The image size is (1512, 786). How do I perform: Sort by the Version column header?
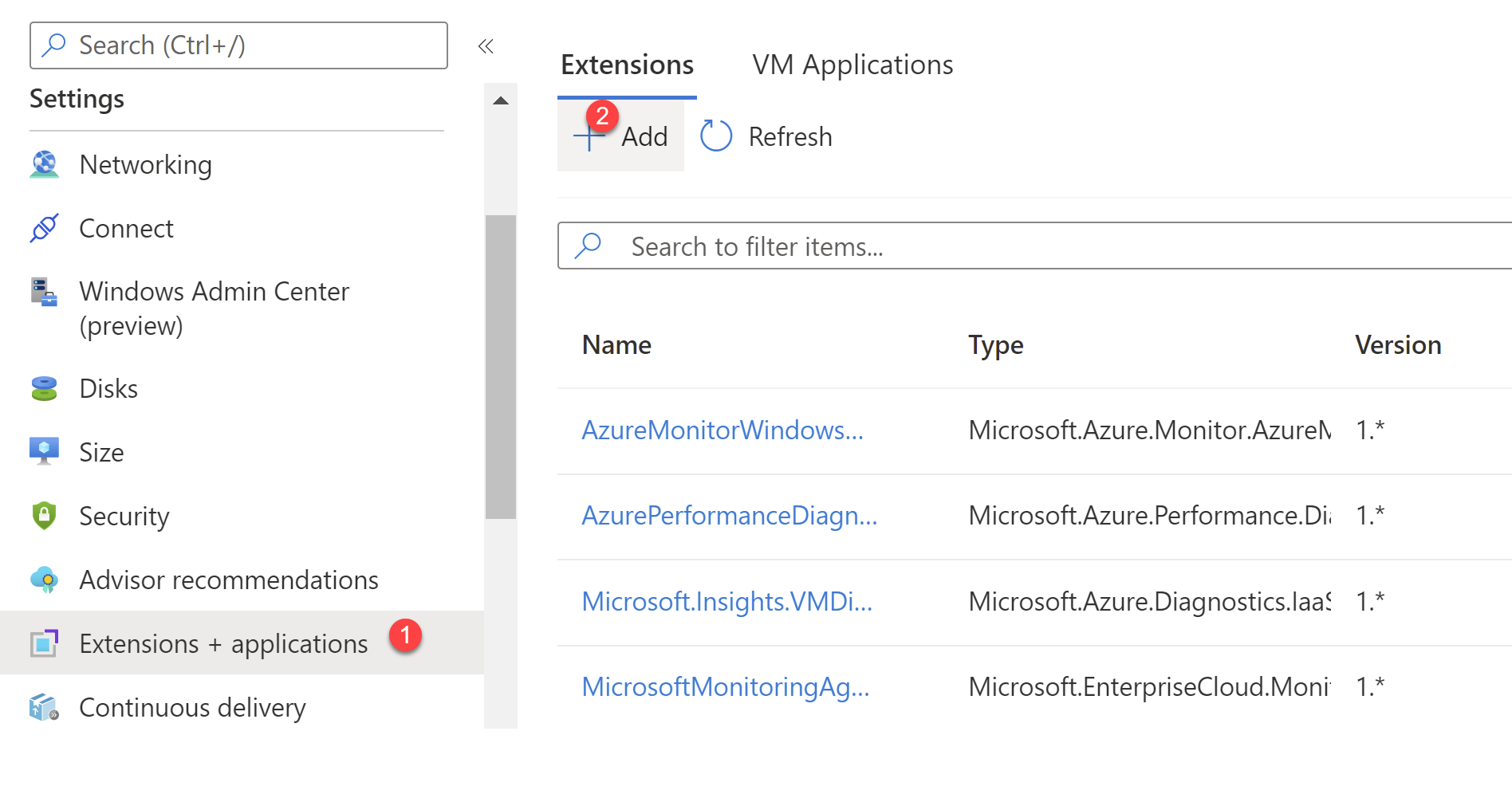coord(1398,344)
